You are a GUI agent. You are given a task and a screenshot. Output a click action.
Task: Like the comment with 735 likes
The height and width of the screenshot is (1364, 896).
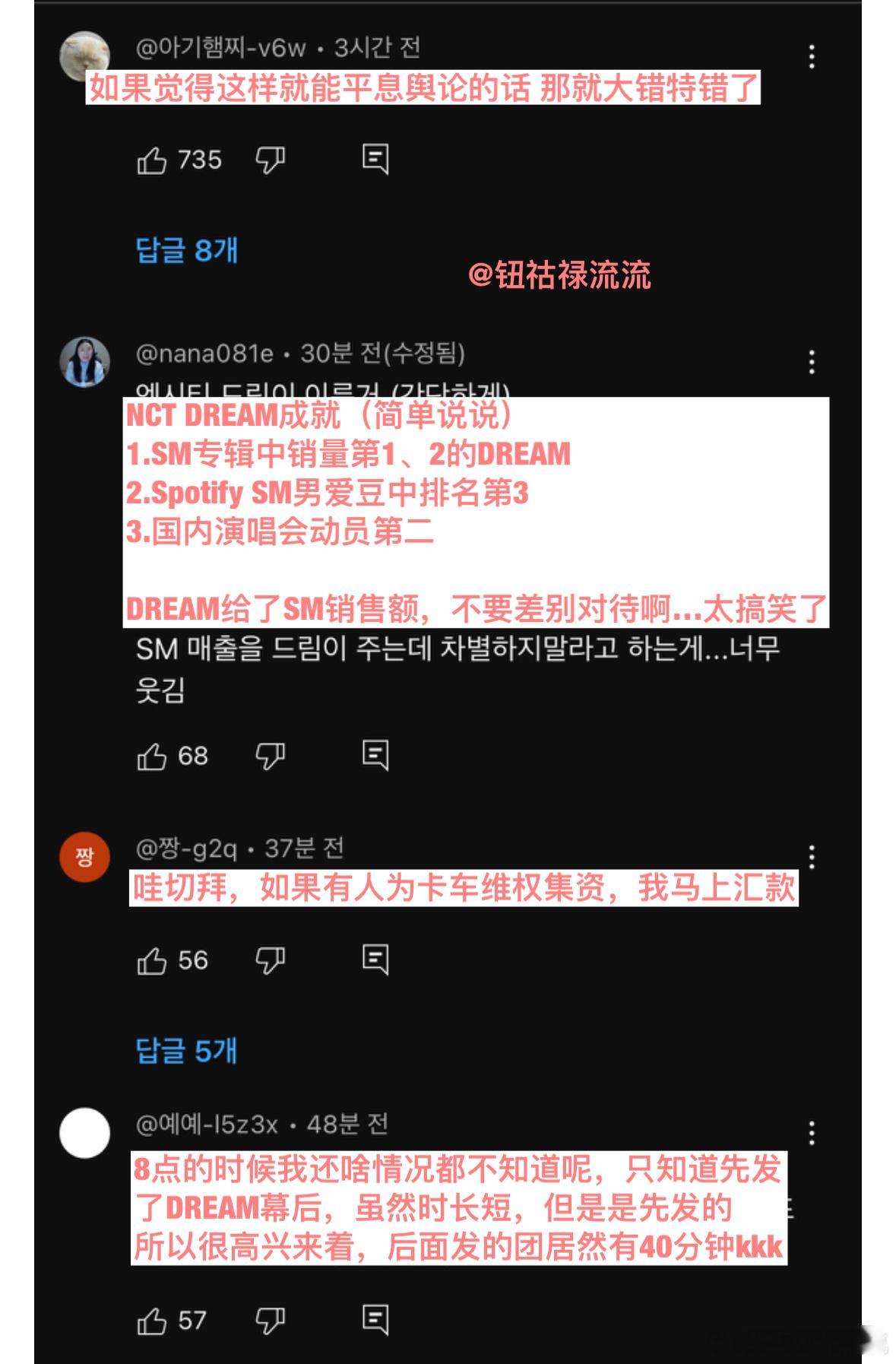[x=152, y=160]
